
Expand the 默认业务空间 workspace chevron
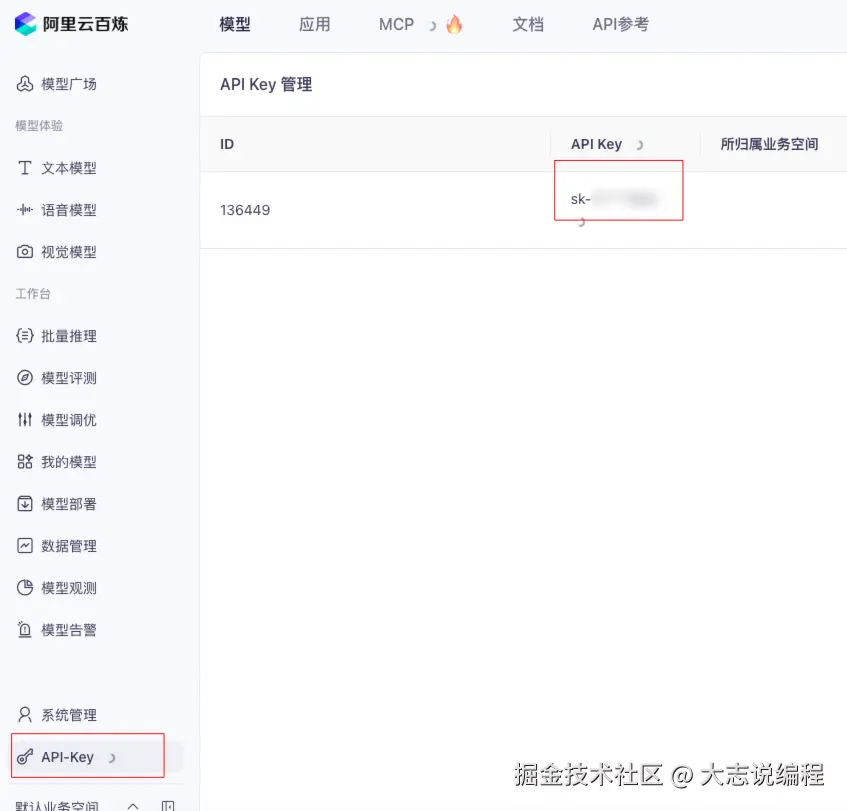[x=133, y=806]
